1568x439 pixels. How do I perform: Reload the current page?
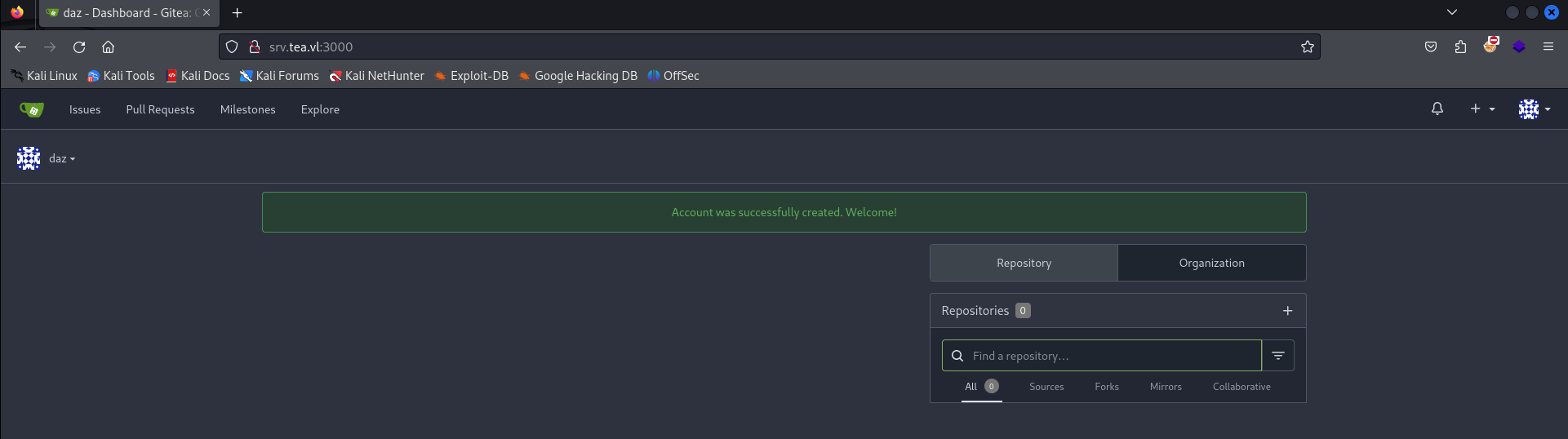[79, 47]
